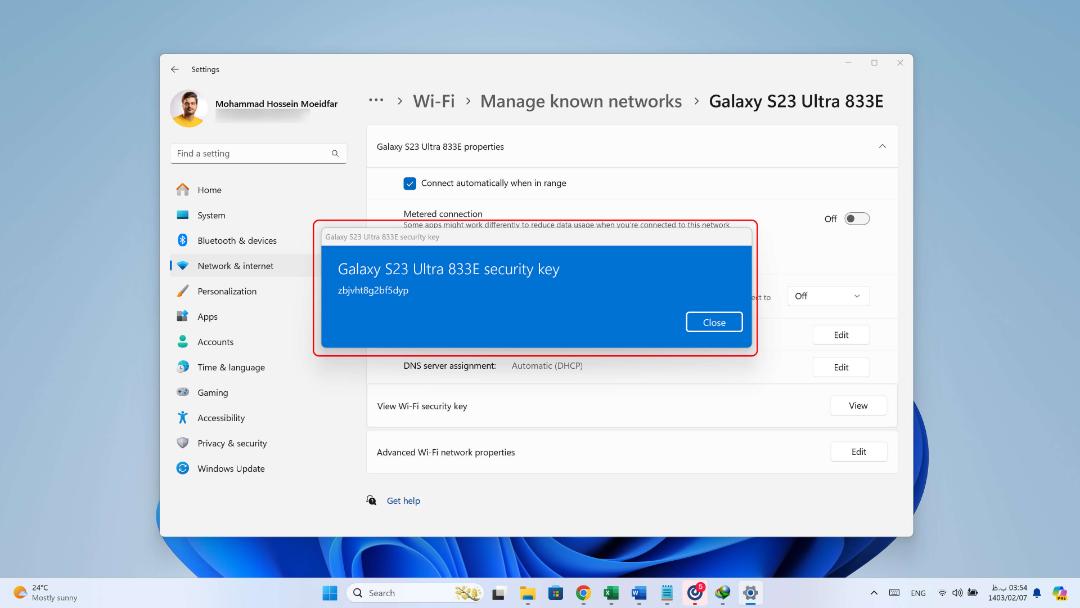This screenshot has height=608, width=1080.
Task: Click Automatic (DHCP) value text
Action: [547, 366]
